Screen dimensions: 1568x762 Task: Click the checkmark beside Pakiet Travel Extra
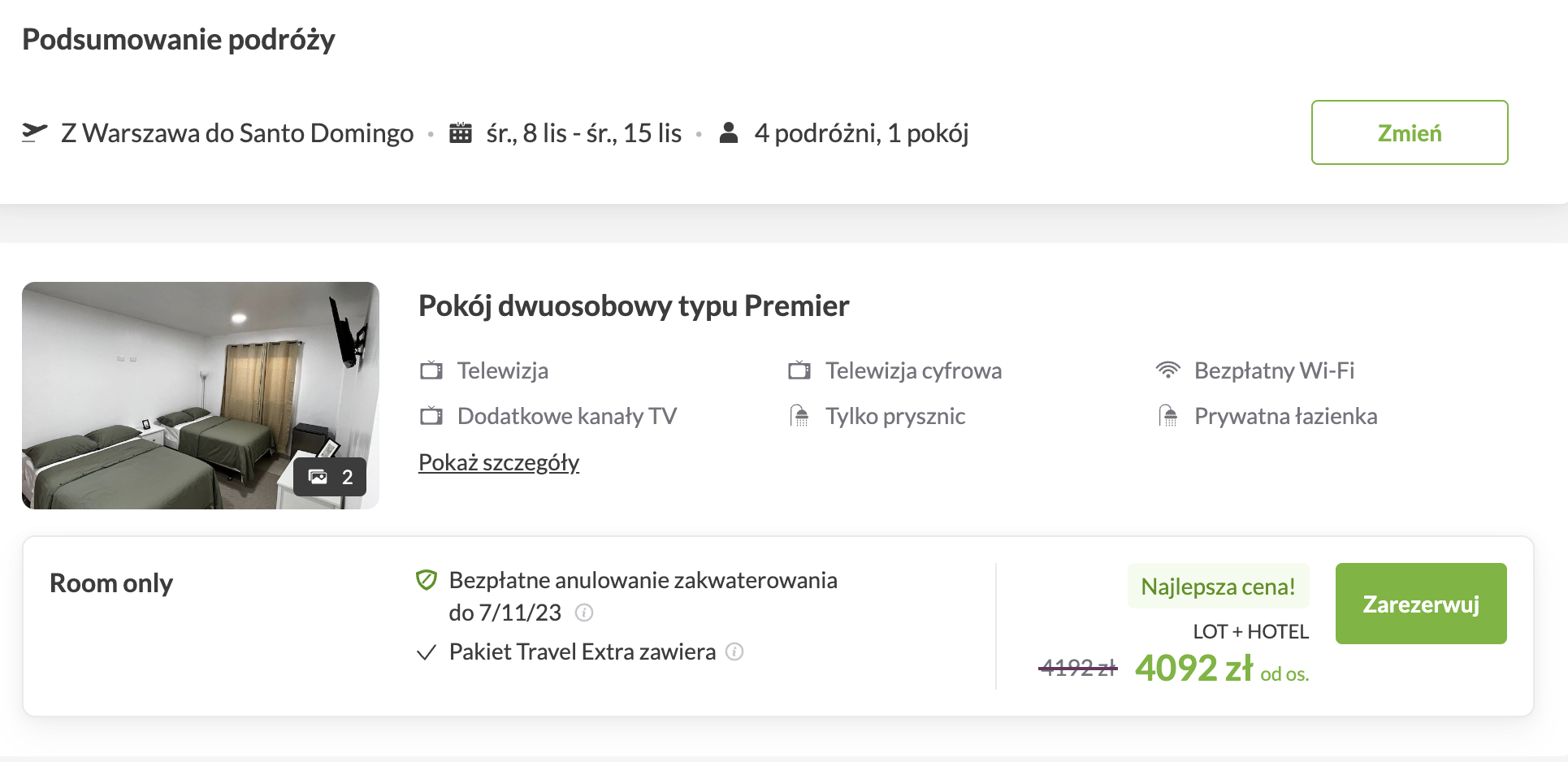pyautogui.click(x=427, y=652)
